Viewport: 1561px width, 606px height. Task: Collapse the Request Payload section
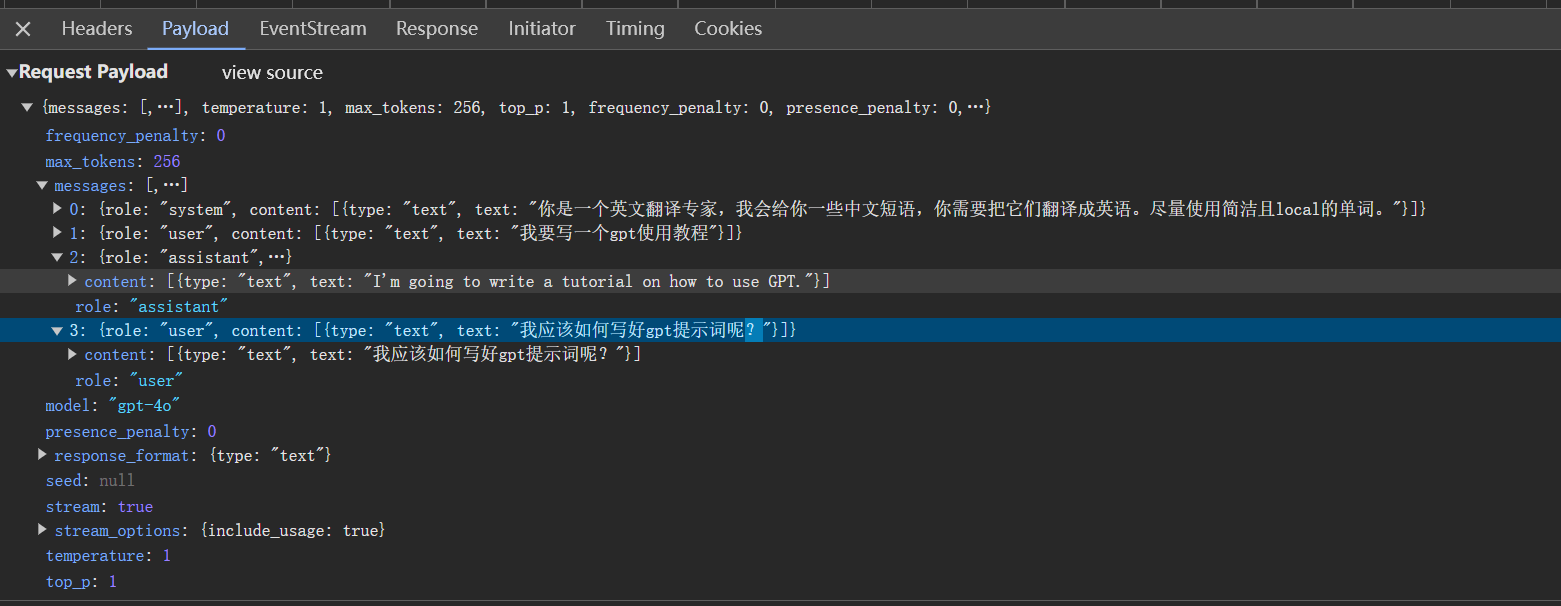(x=11, y=72)
